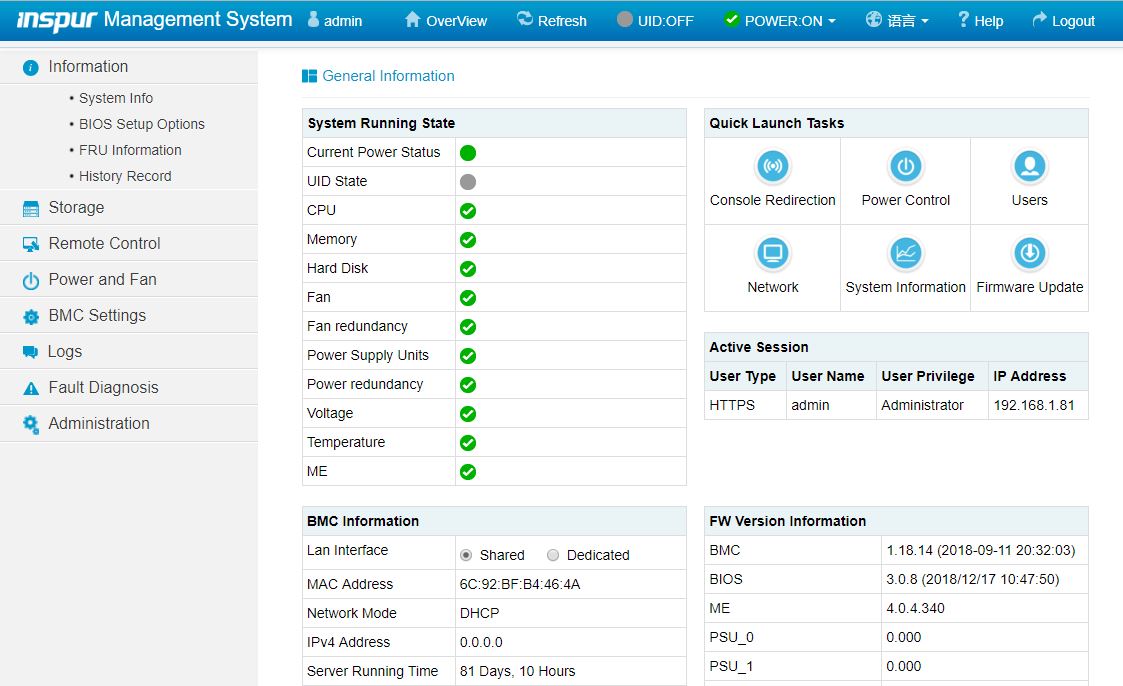
Task: Open Console Redirection quick launch icon
Action: tap(772, 166)
